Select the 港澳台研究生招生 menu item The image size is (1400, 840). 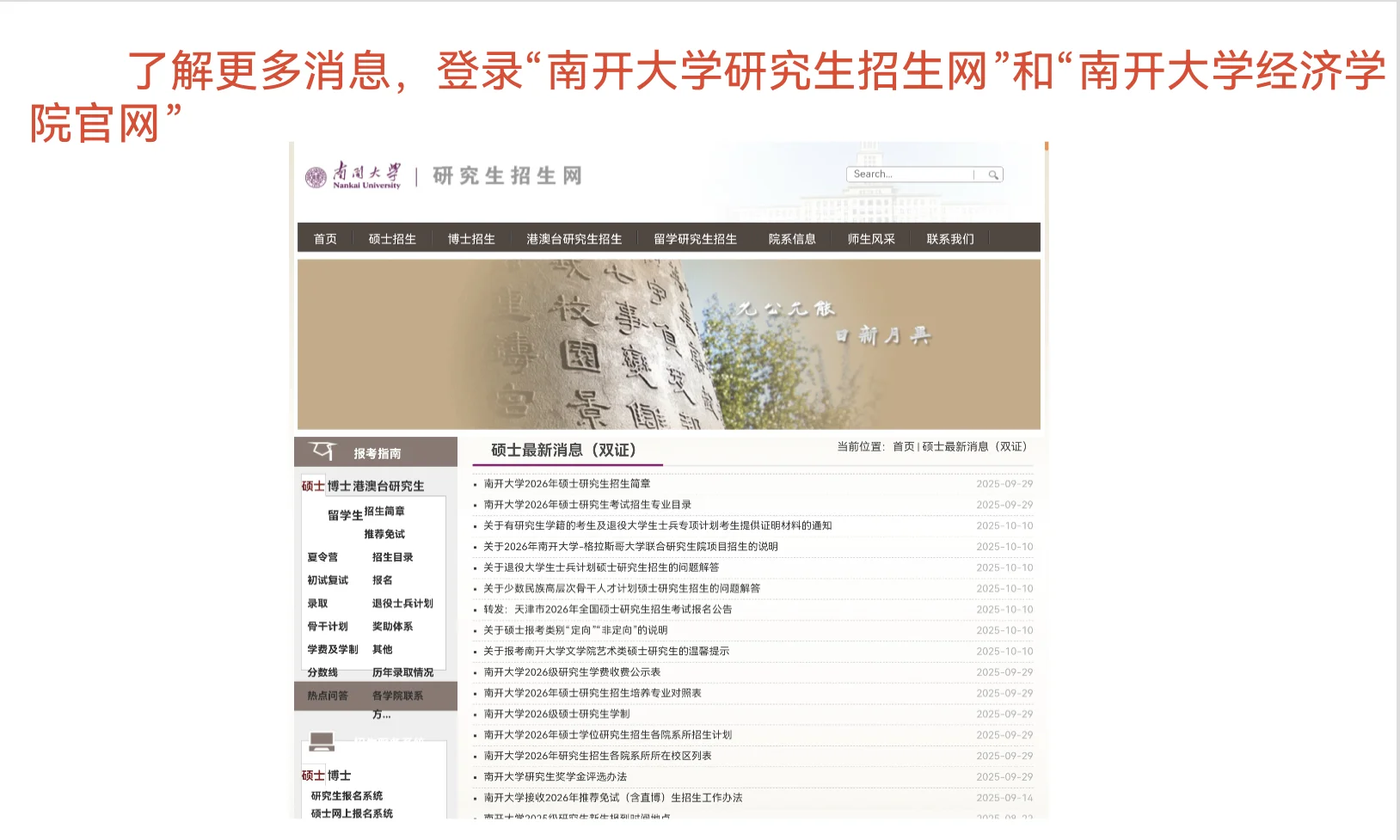click(574, 238)
